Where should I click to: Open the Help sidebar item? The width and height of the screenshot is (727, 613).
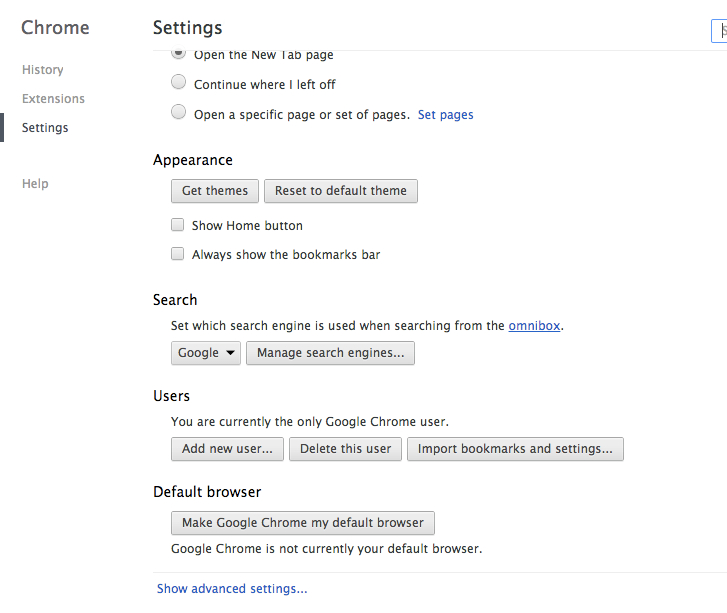35,184
